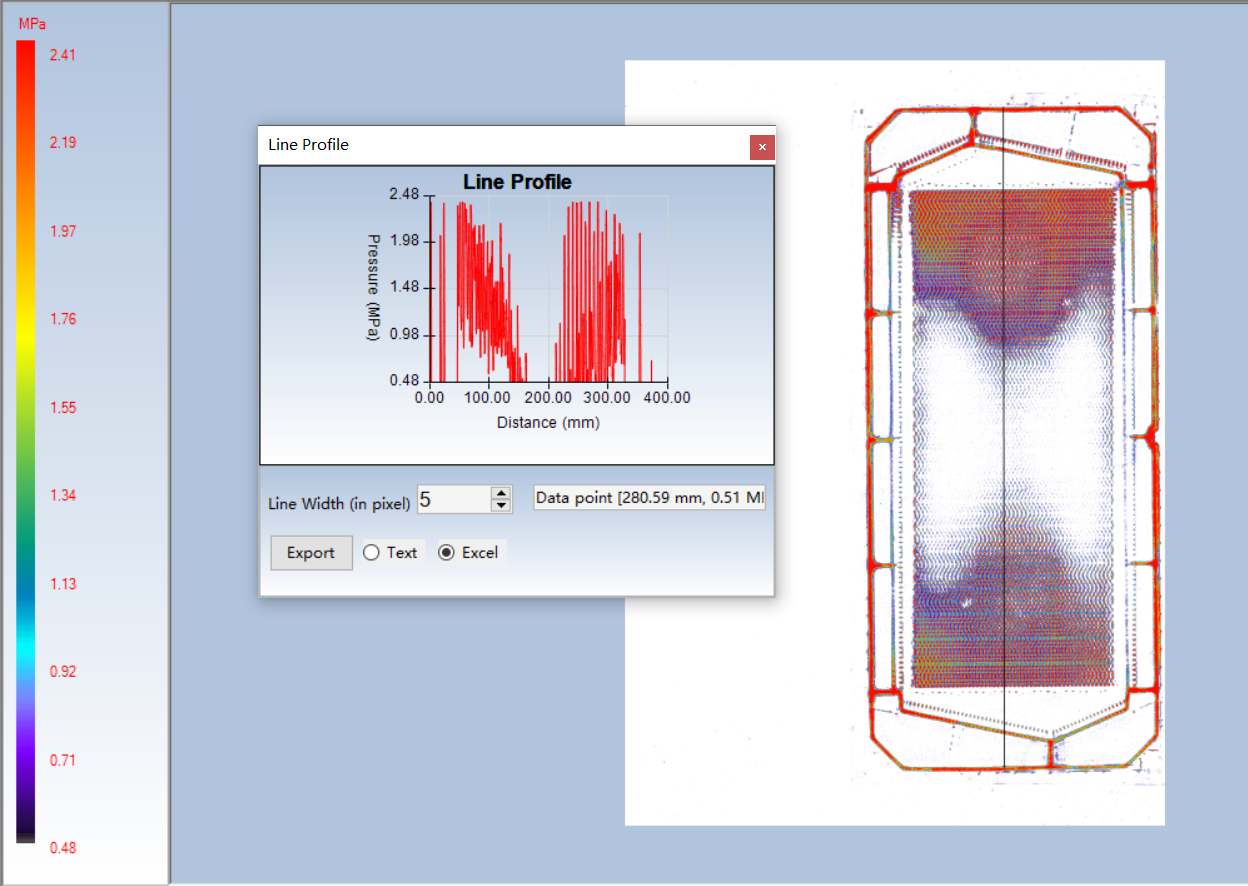This screenshot has width=1248, height=886.
Task: Select the Excel export radio button
Action: point(446,553)
